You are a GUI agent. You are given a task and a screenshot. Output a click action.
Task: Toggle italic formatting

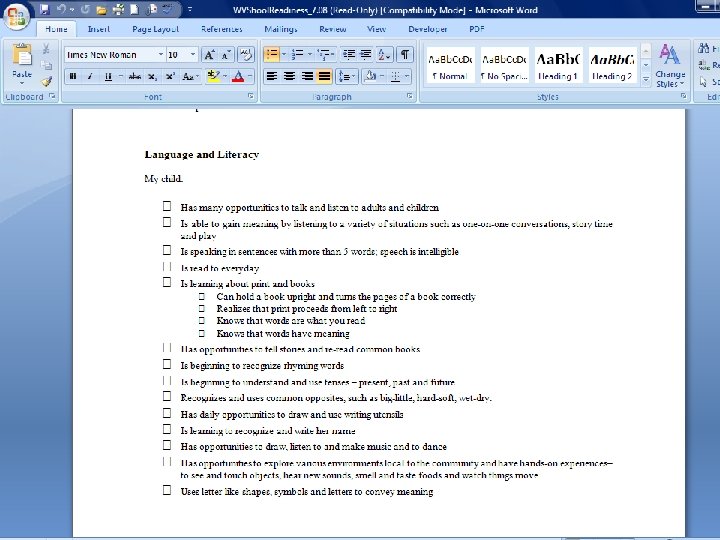click(90, 76)
